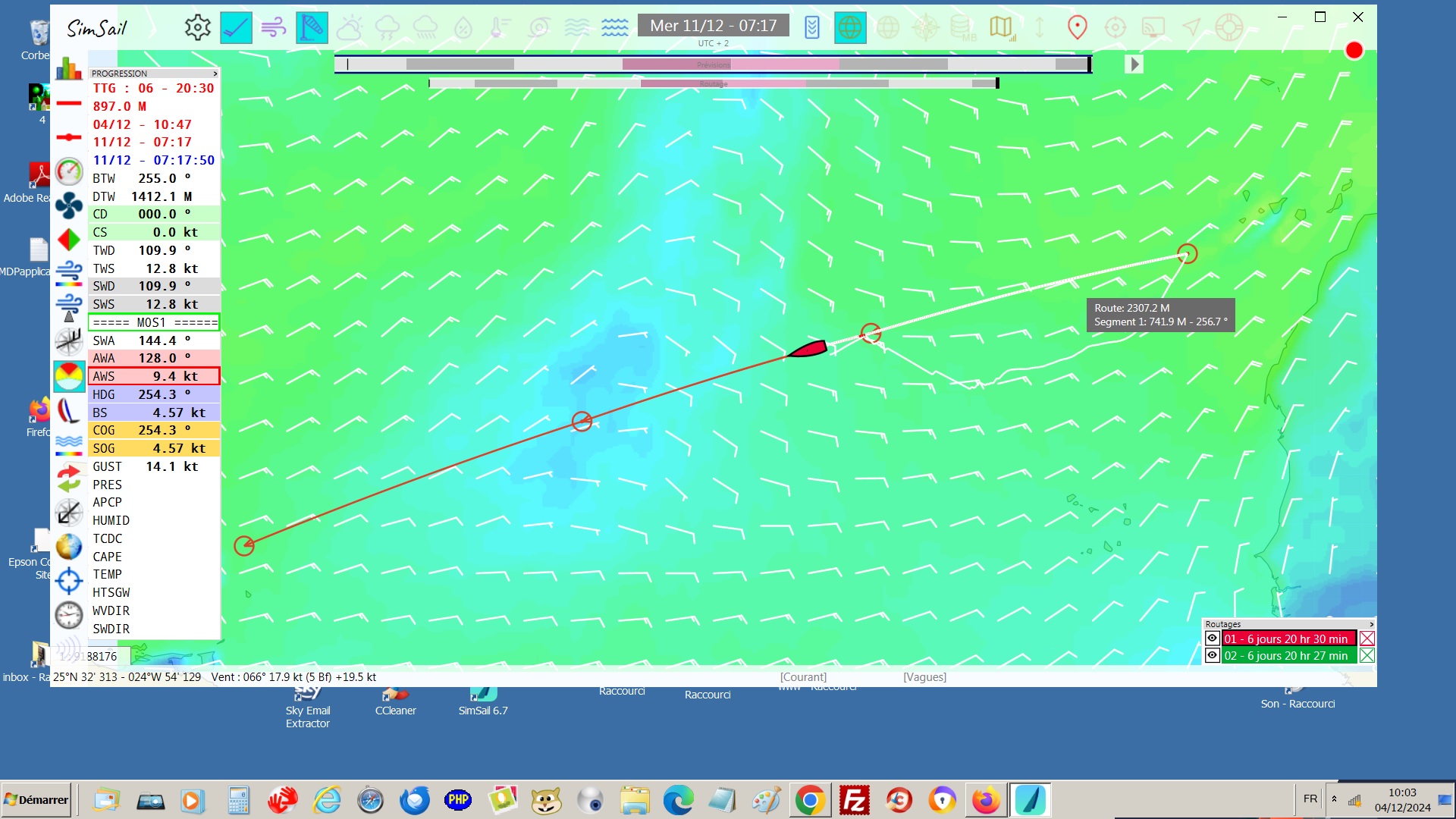Toggle the windsock layer icon
The width and height of the screenshot is (1456, 819).
click(312, 28)
